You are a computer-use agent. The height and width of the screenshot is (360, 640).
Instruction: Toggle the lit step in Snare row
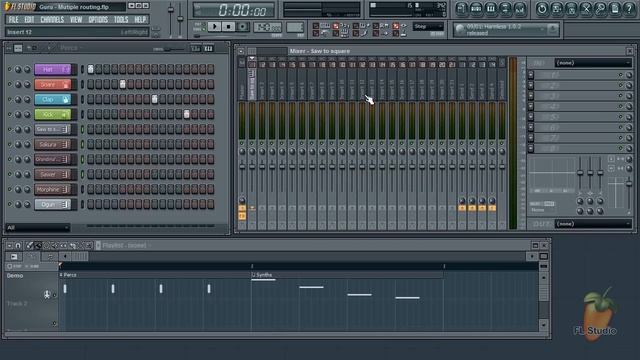pyautogui.click(x=122, y=84)
